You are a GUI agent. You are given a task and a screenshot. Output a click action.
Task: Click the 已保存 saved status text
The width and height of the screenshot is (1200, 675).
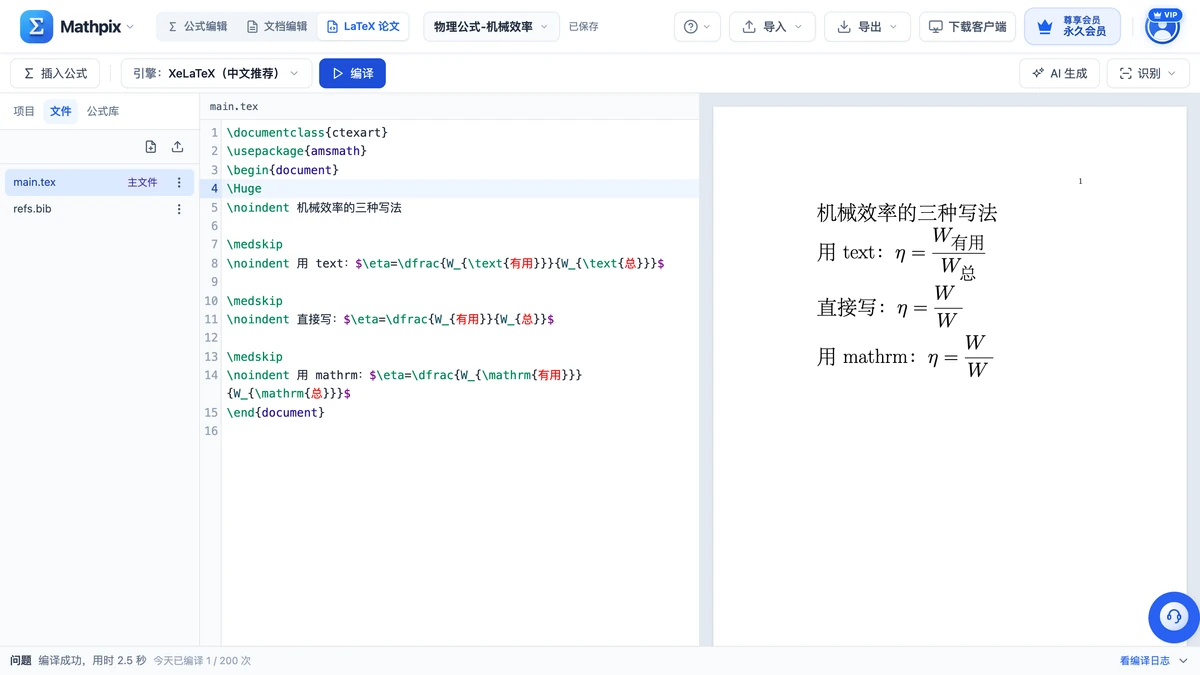584,27
